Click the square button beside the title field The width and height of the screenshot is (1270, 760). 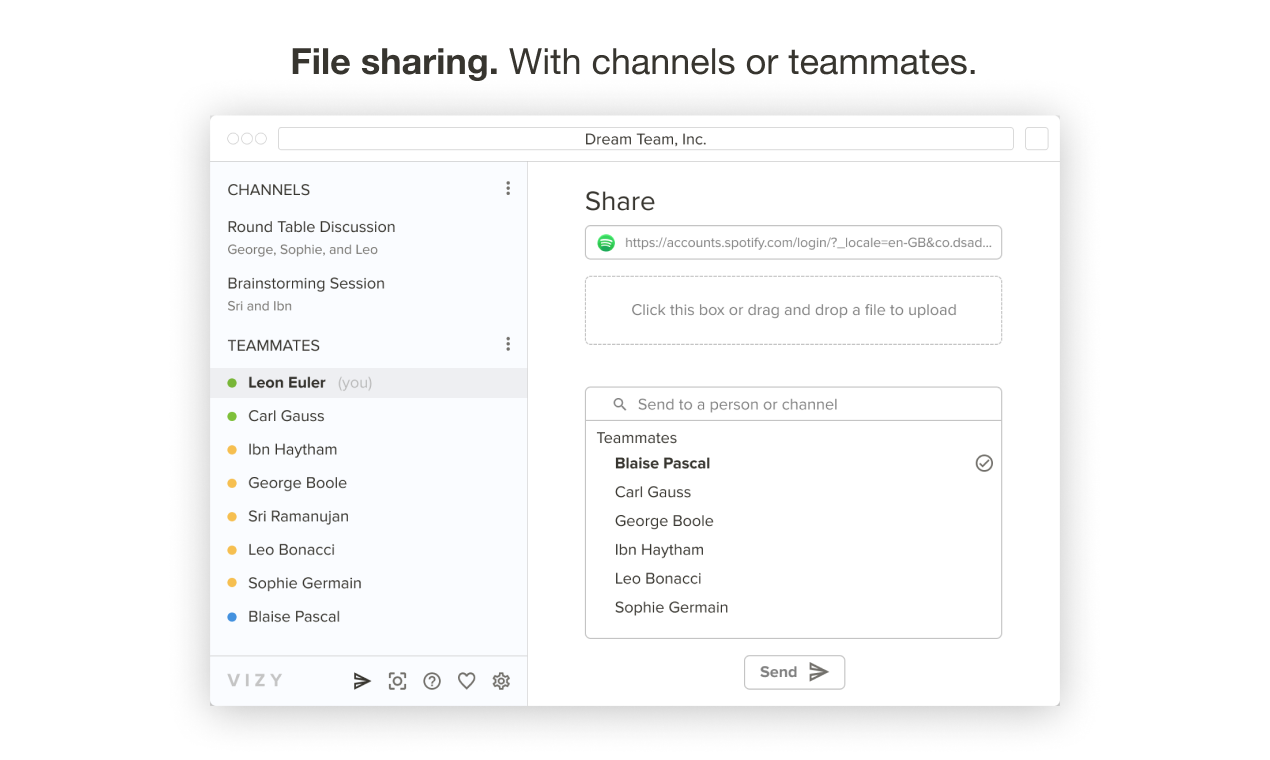tap(1037, 139)
